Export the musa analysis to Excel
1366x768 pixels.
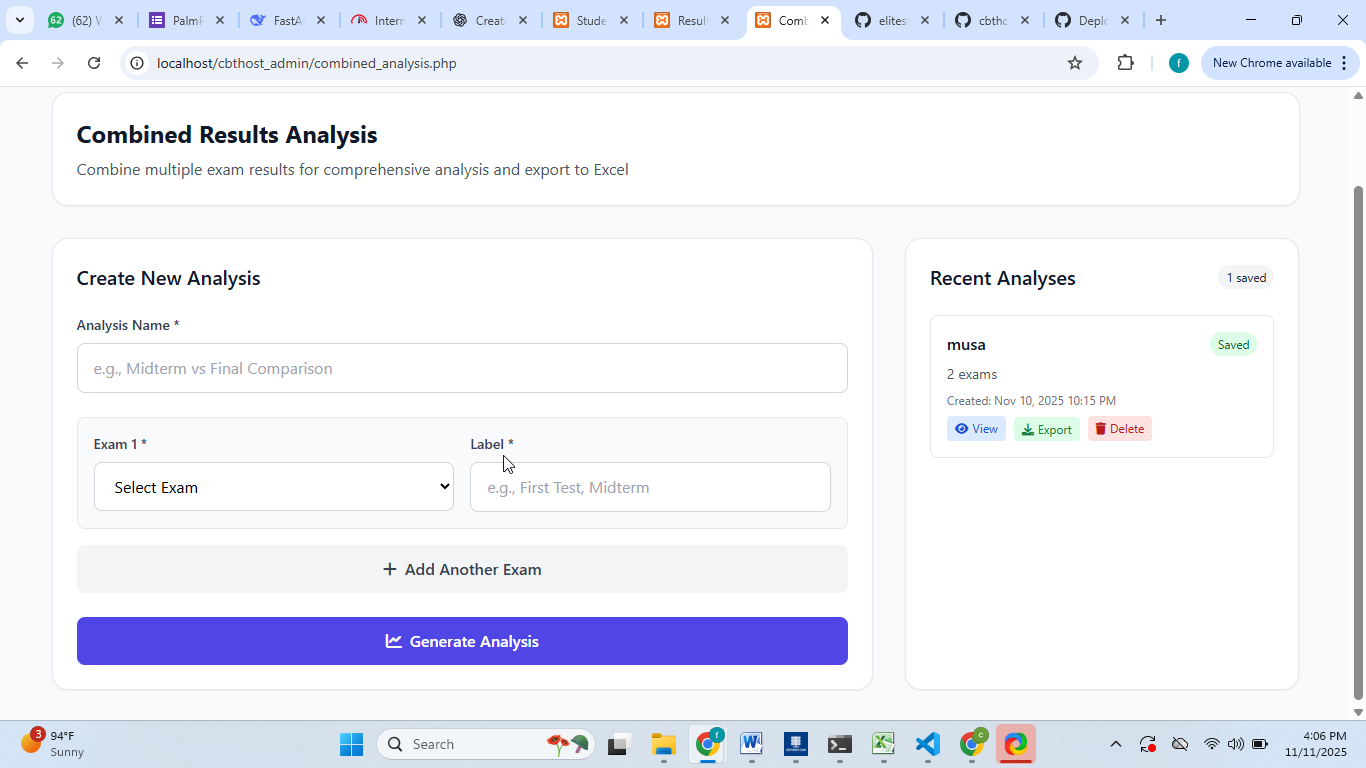coord(1047,429)
